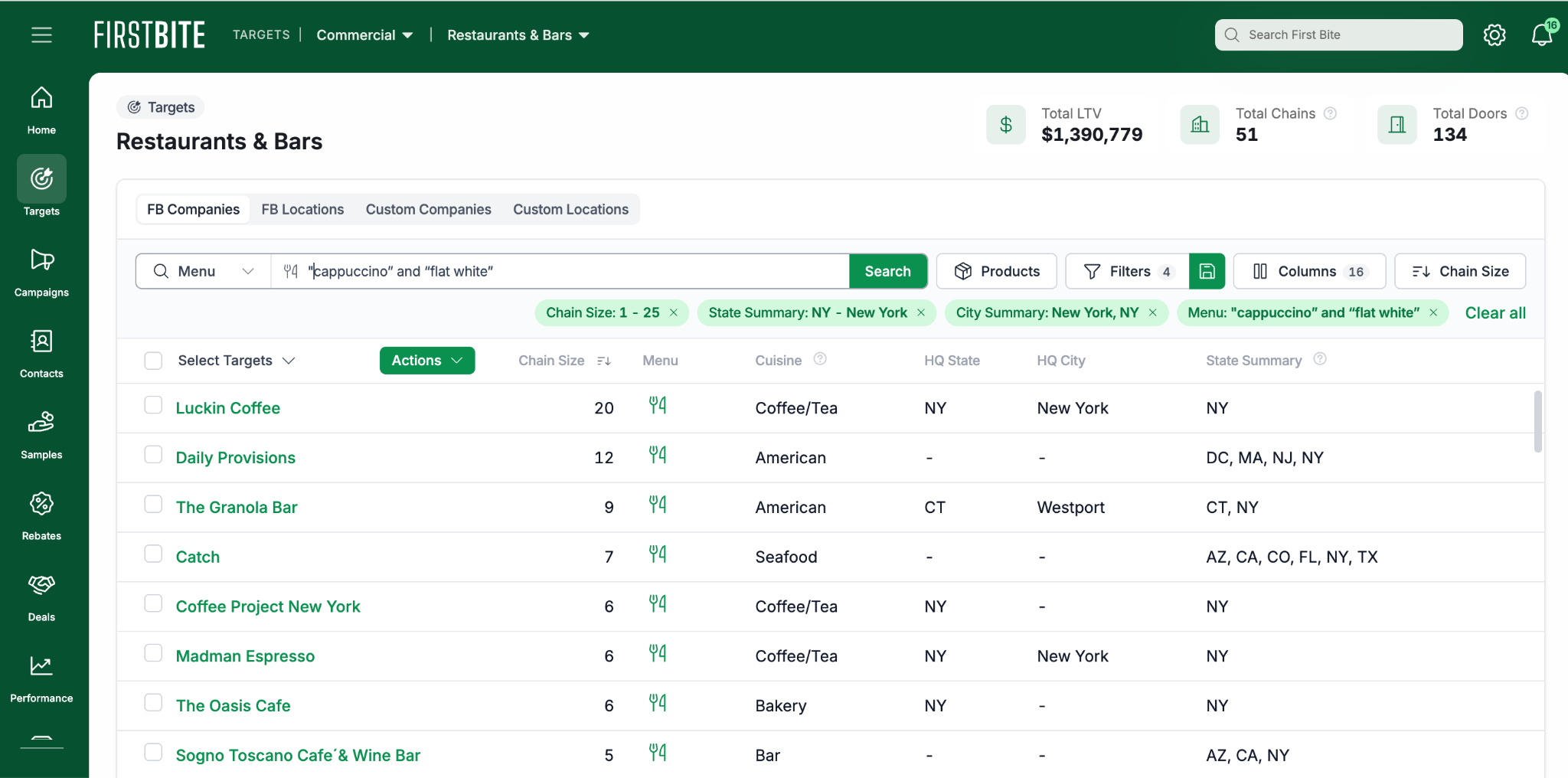Click the table's vertical scrollbar
The image size is (1568, 778).
pos(1537,421)
